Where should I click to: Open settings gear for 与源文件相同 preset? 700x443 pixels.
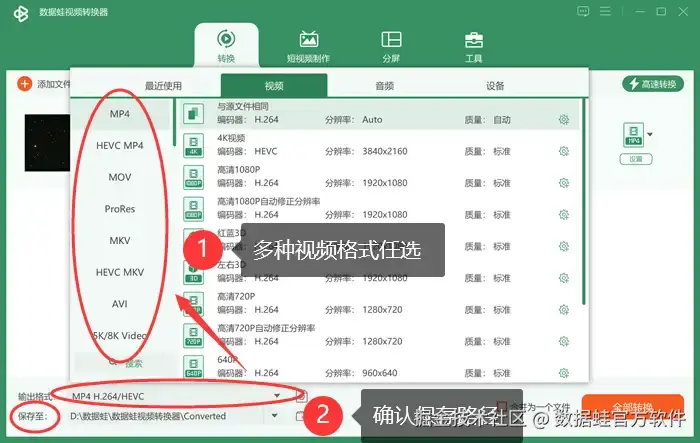(x=564, y=120)
